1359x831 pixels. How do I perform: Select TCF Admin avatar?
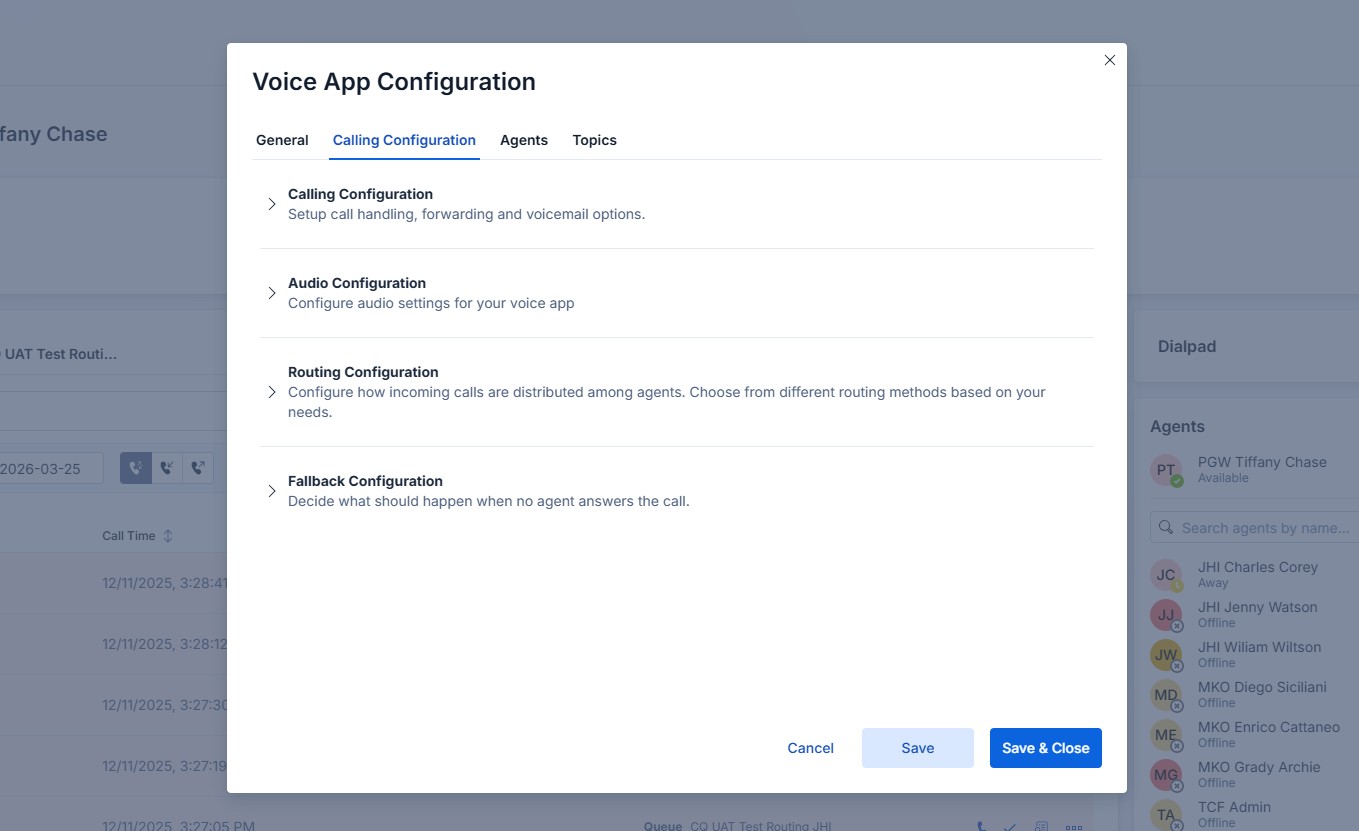(x=1166, y=815)
